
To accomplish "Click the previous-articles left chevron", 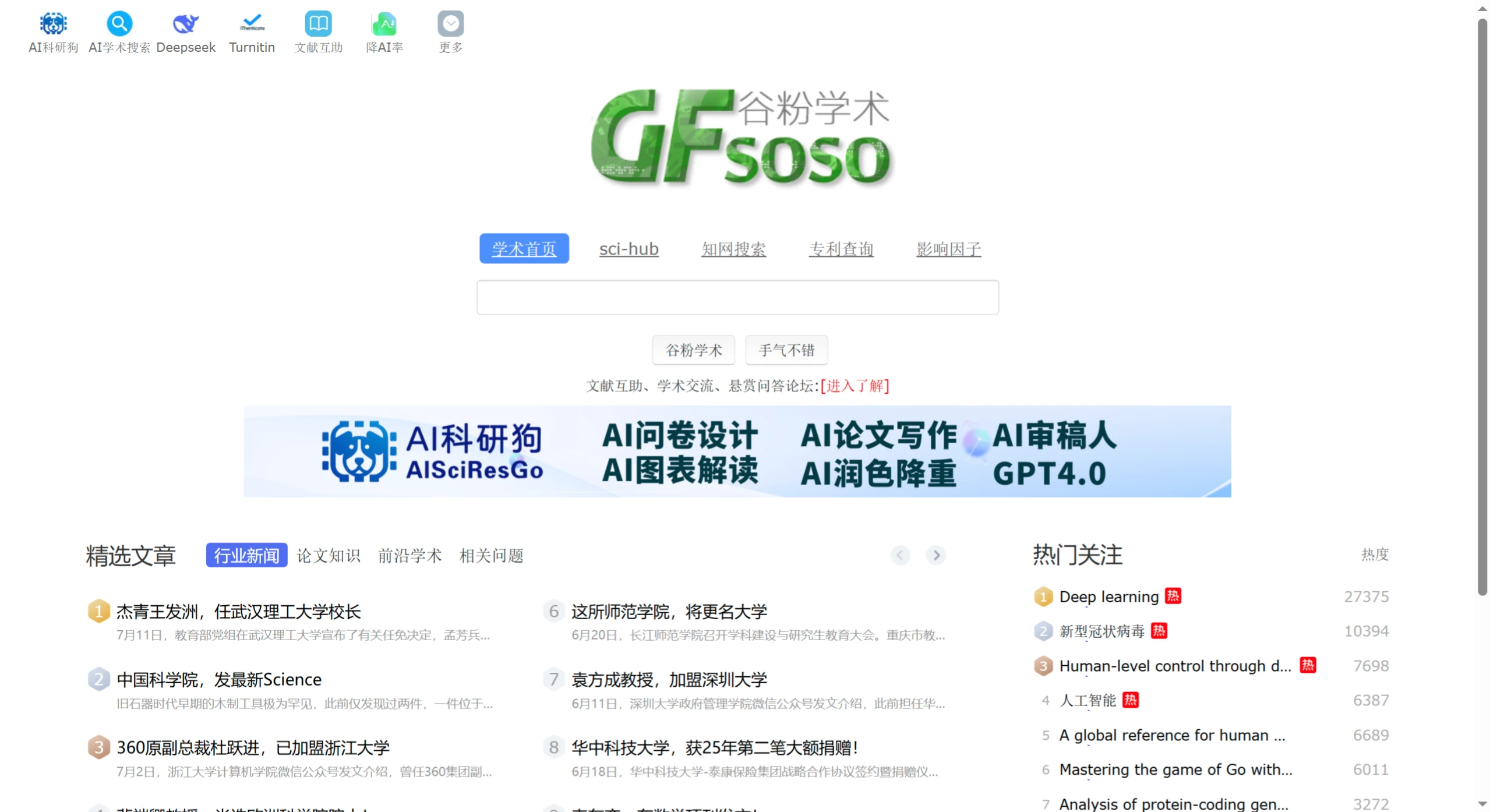I will pyautogui.click(x=900, y=555).
